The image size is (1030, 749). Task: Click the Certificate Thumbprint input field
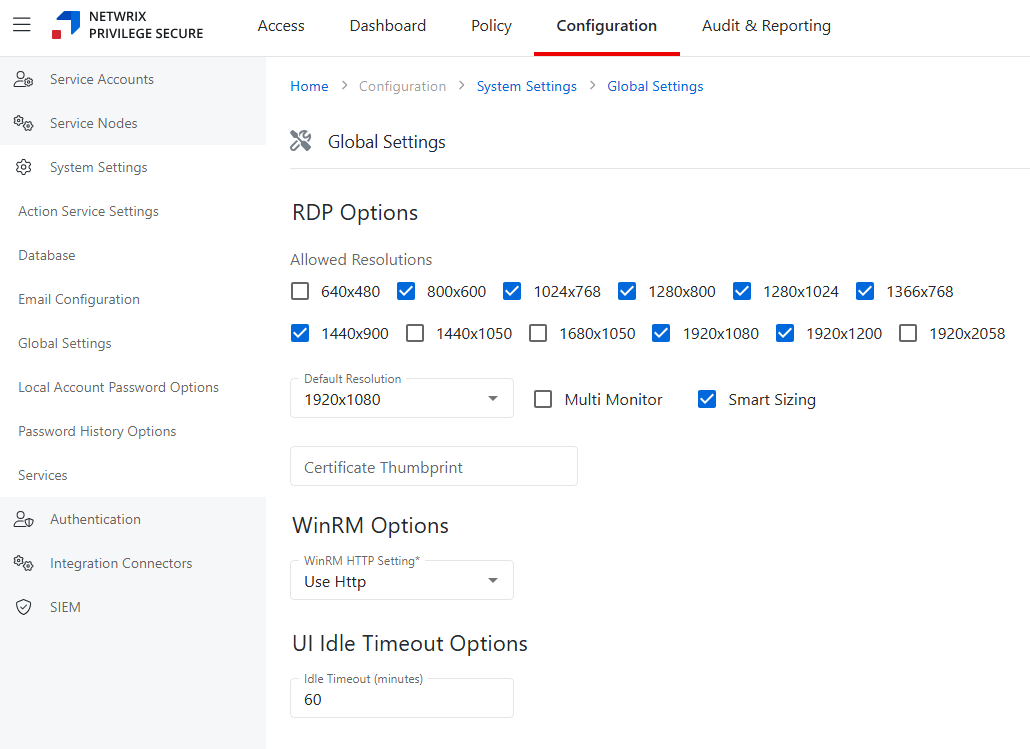[433, 467]
